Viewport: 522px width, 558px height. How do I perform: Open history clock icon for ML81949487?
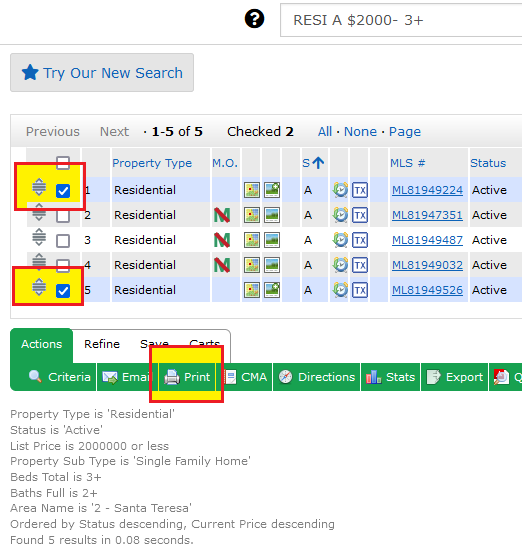(x=340, y=240)
